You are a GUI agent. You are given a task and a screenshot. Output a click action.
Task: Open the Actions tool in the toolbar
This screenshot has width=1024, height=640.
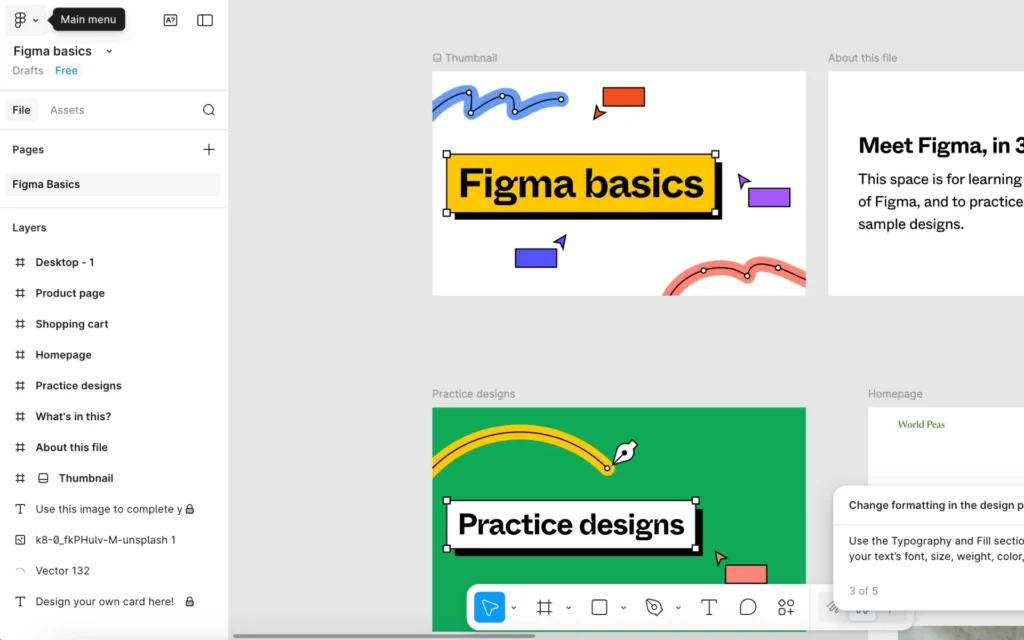point(786,607)
